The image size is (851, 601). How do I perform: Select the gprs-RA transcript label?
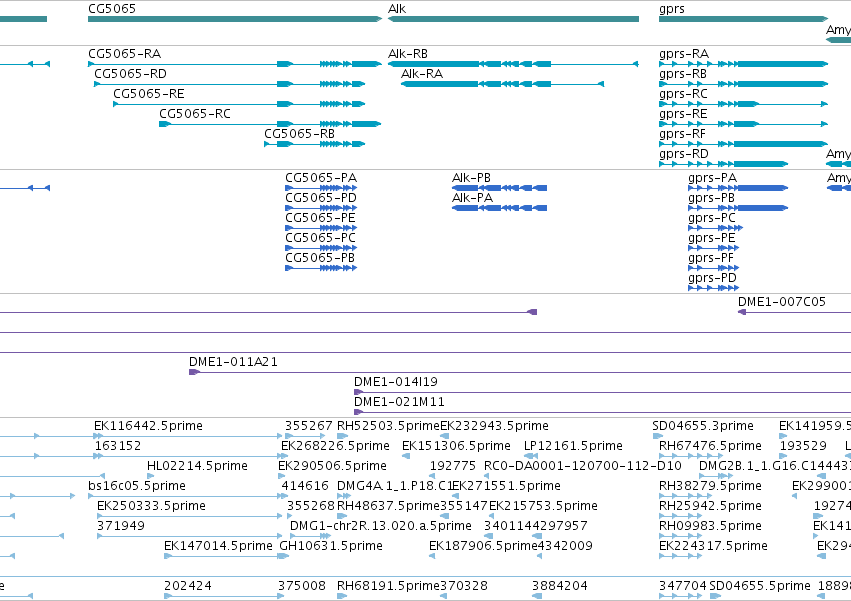pos(684,54)
